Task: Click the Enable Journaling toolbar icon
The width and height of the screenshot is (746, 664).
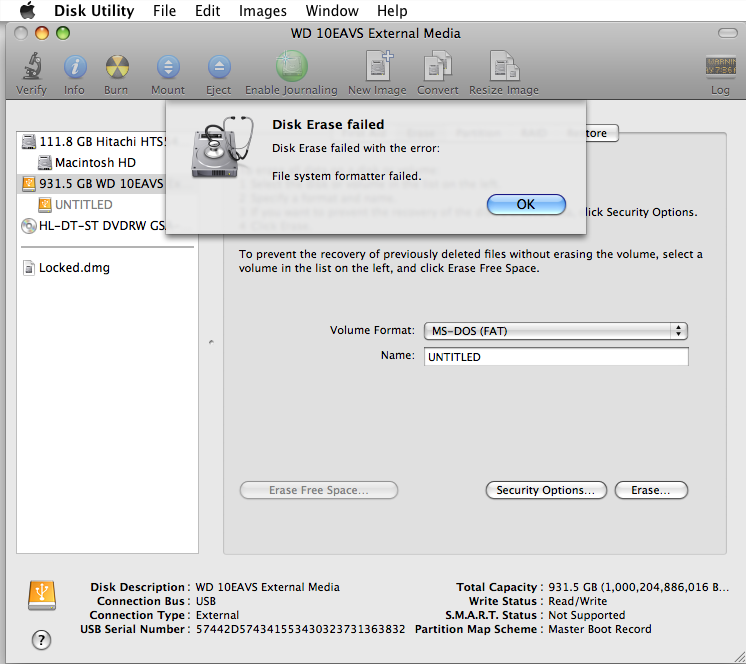Action: pos(291,66)
